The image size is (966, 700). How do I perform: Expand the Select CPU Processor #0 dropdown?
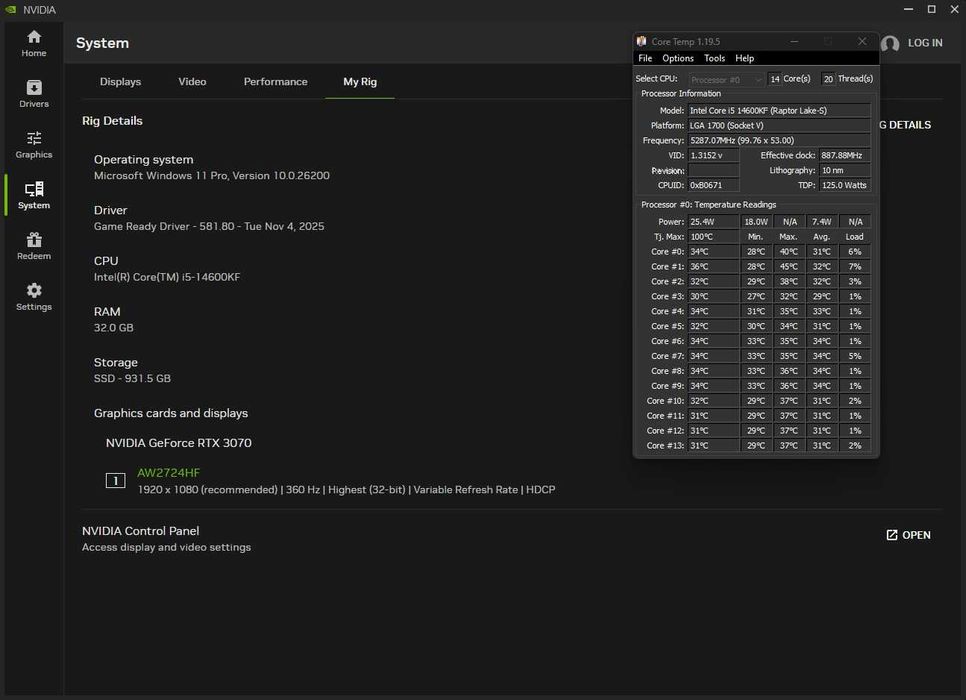click(x=727, y=79)
